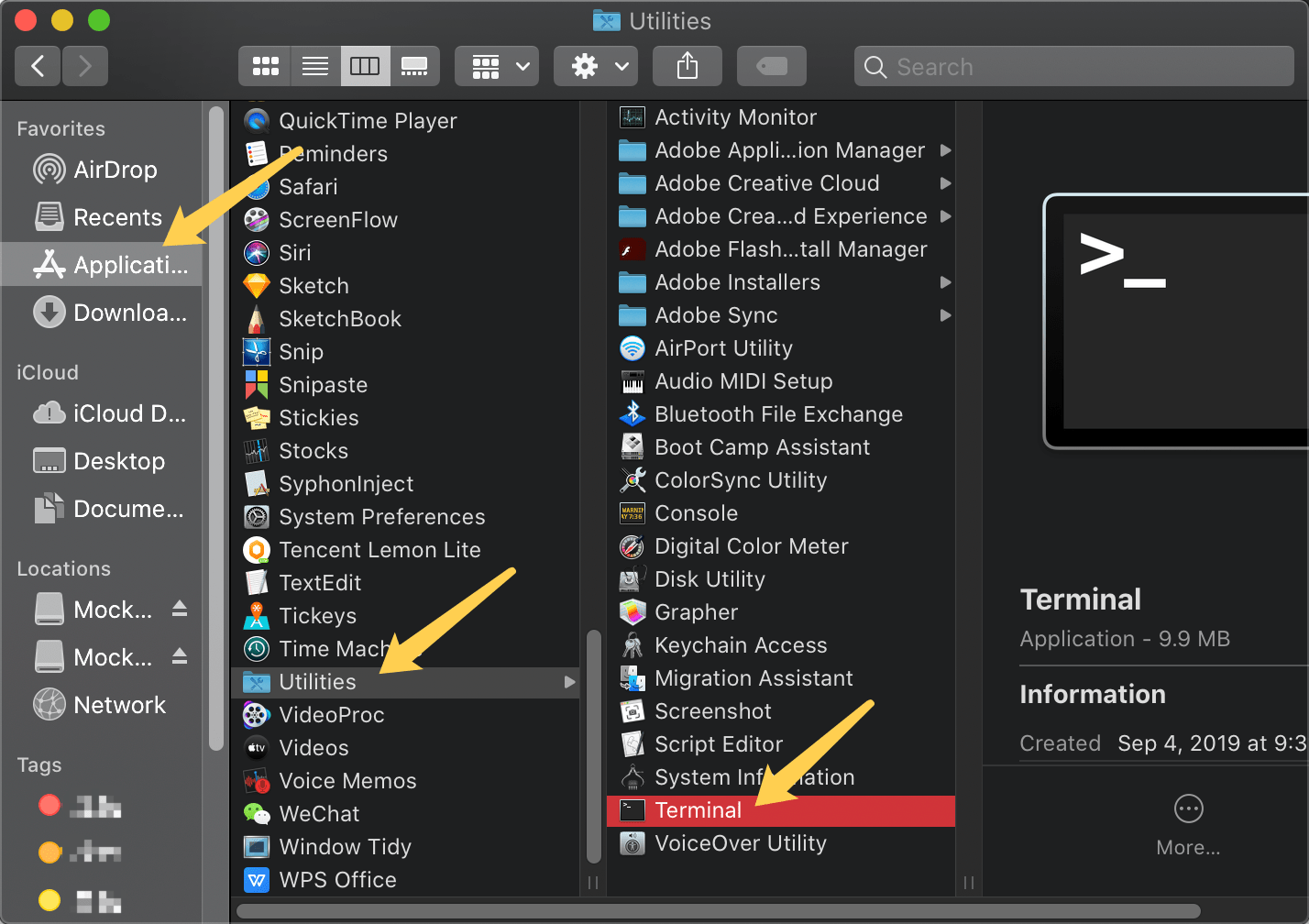Image resolution: width=1309 pixels, height=924 pixels.
Task: Select QuickTime Player app icon
Action: [x=257, y=121]
